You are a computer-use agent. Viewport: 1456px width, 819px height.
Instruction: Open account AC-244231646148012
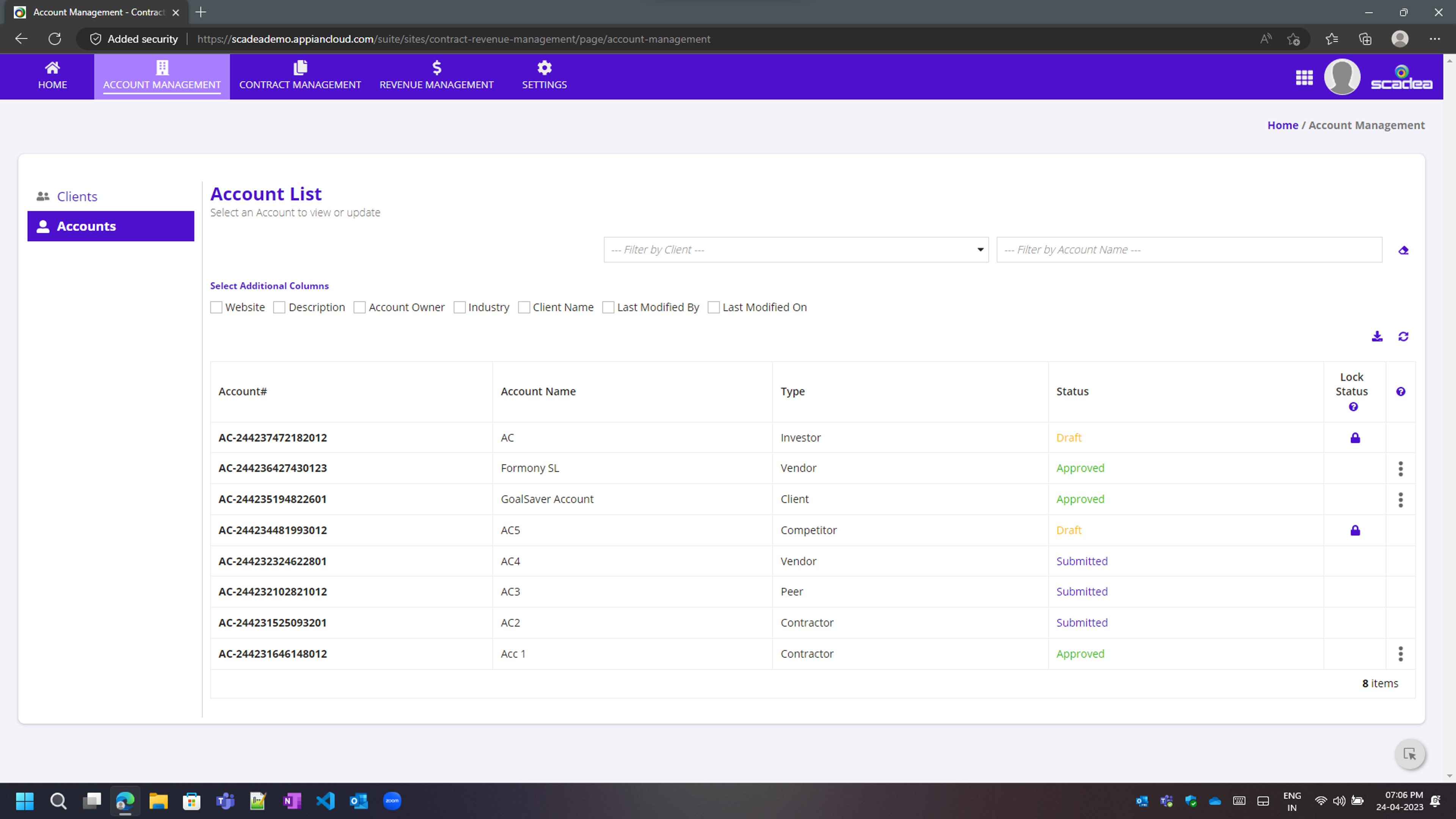273,654
